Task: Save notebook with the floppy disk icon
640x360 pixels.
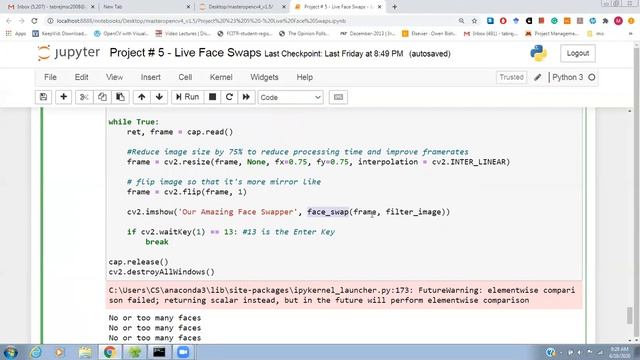Action: pos(43,97)
